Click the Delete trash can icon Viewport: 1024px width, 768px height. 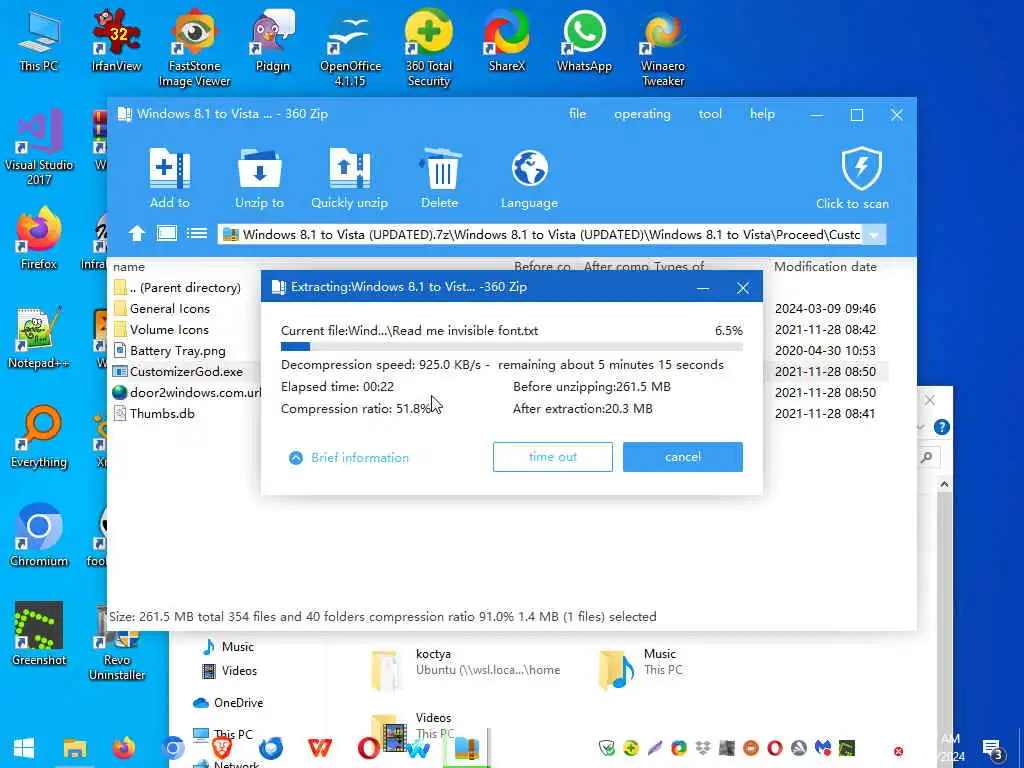tap(440, 168)
